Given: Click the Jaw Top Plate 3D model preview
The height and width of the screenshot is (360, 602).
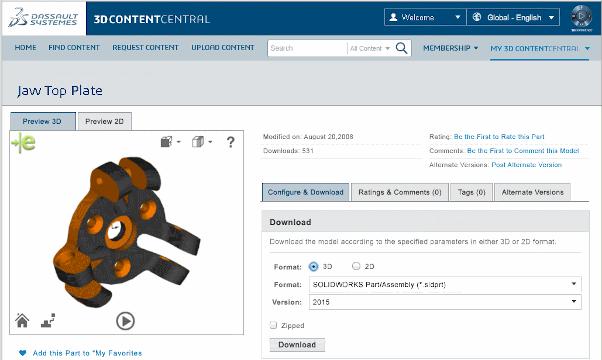Looking at the screenshot, I should [x=127, y=232].
